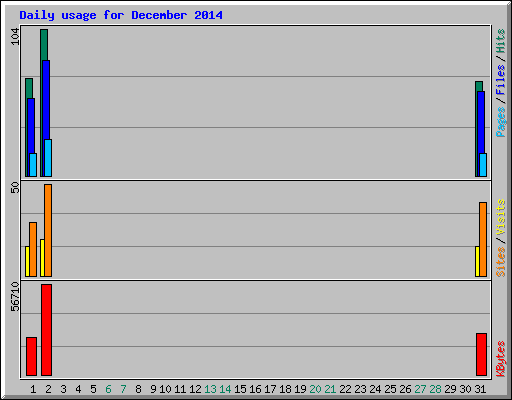The image size is (512, 400).
Task: Click green weekend day label 20
Action: [x=315, y=389]
